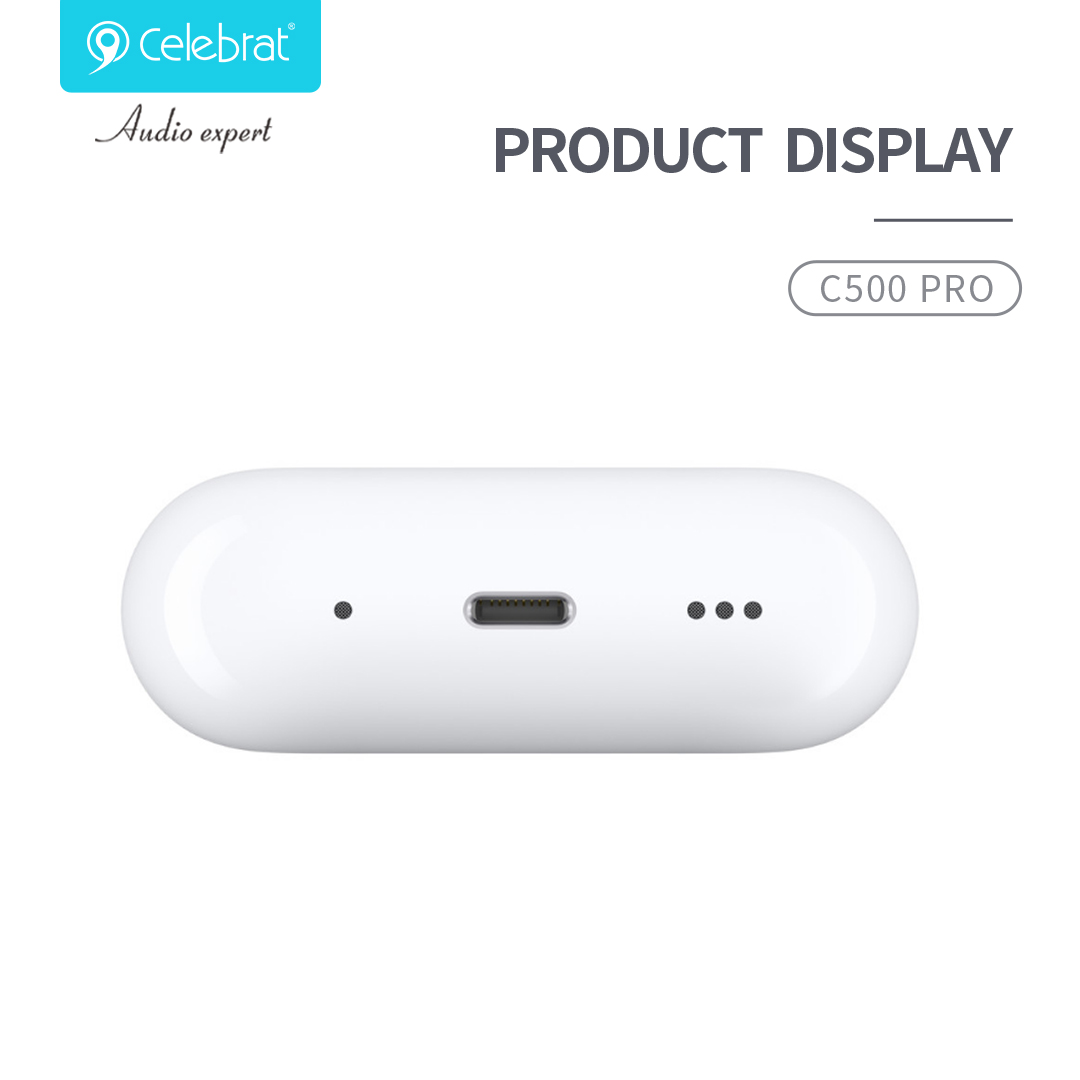The width and height of the screenshot is (1080, 1080).
Task: Click the "C500" text in badge
Action: [862, 289]
